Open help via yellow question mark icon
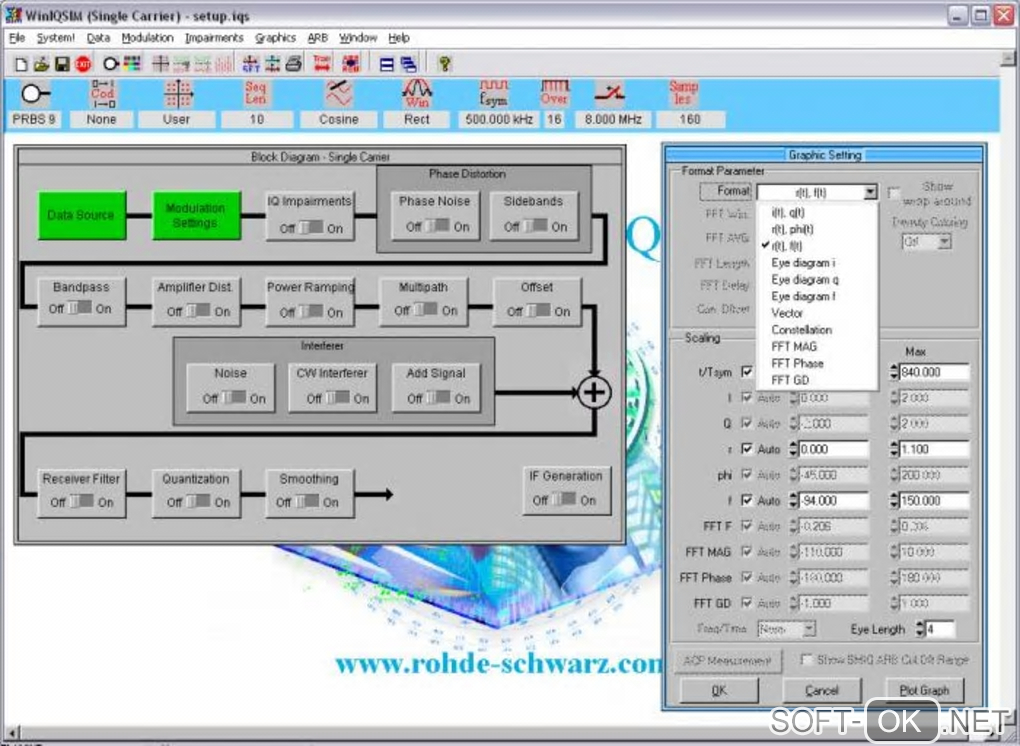The width and height of the screenshot is (1020, 746). click(444, 64)
